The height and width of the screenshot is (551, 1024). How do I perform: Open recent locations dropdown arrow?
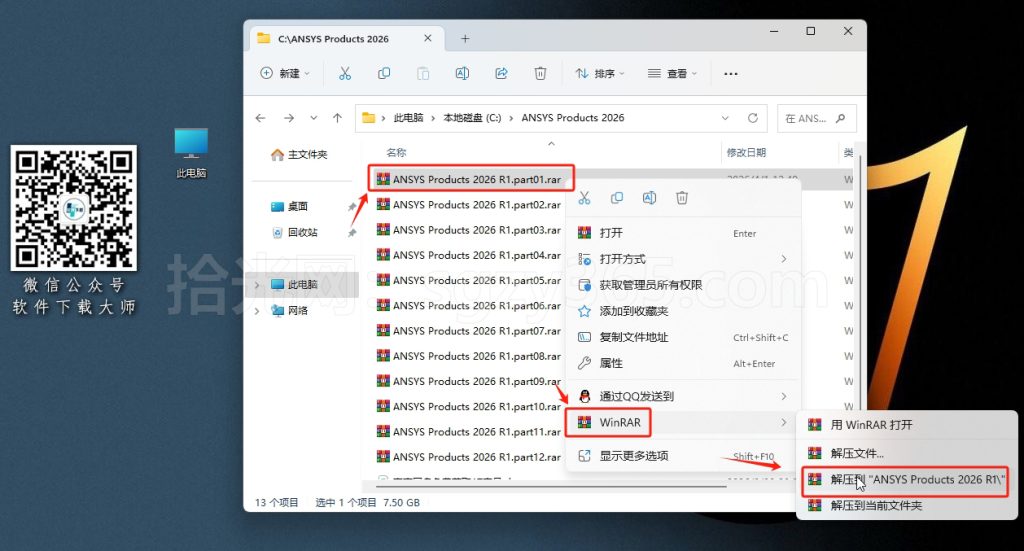[x=313, y=118]
